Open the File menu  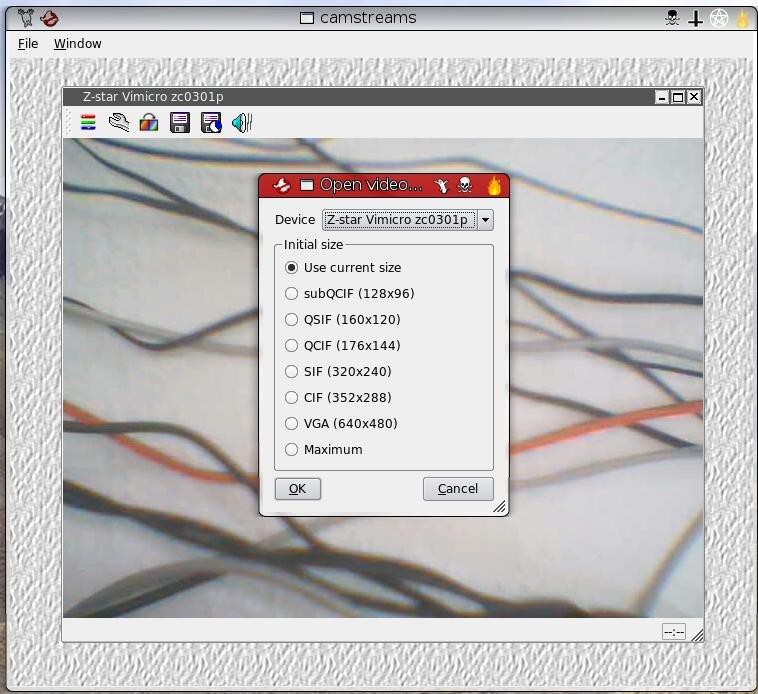(x=28, y=43)
